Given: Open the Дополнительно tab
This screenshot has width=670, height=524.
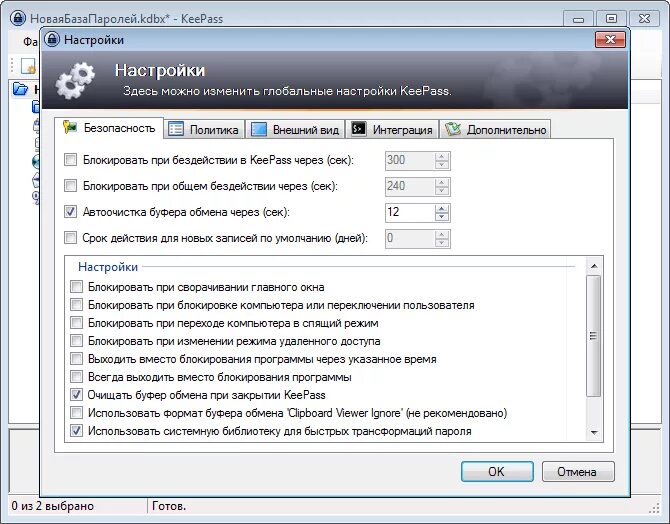Looking at the screenshot, I should [x=495, y=130].
